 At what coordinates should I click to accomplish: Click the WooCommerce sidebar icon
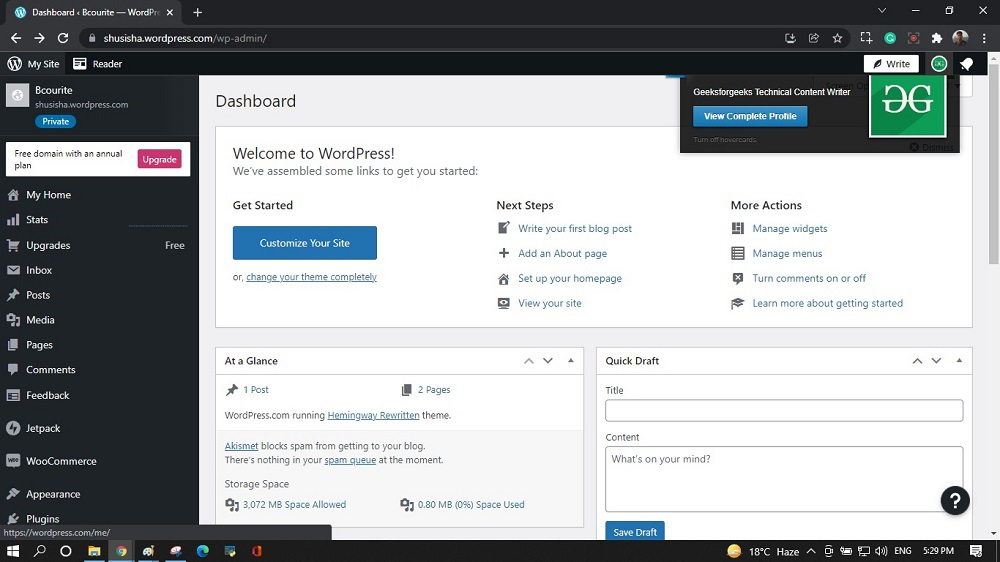click(x=13, y=461)
